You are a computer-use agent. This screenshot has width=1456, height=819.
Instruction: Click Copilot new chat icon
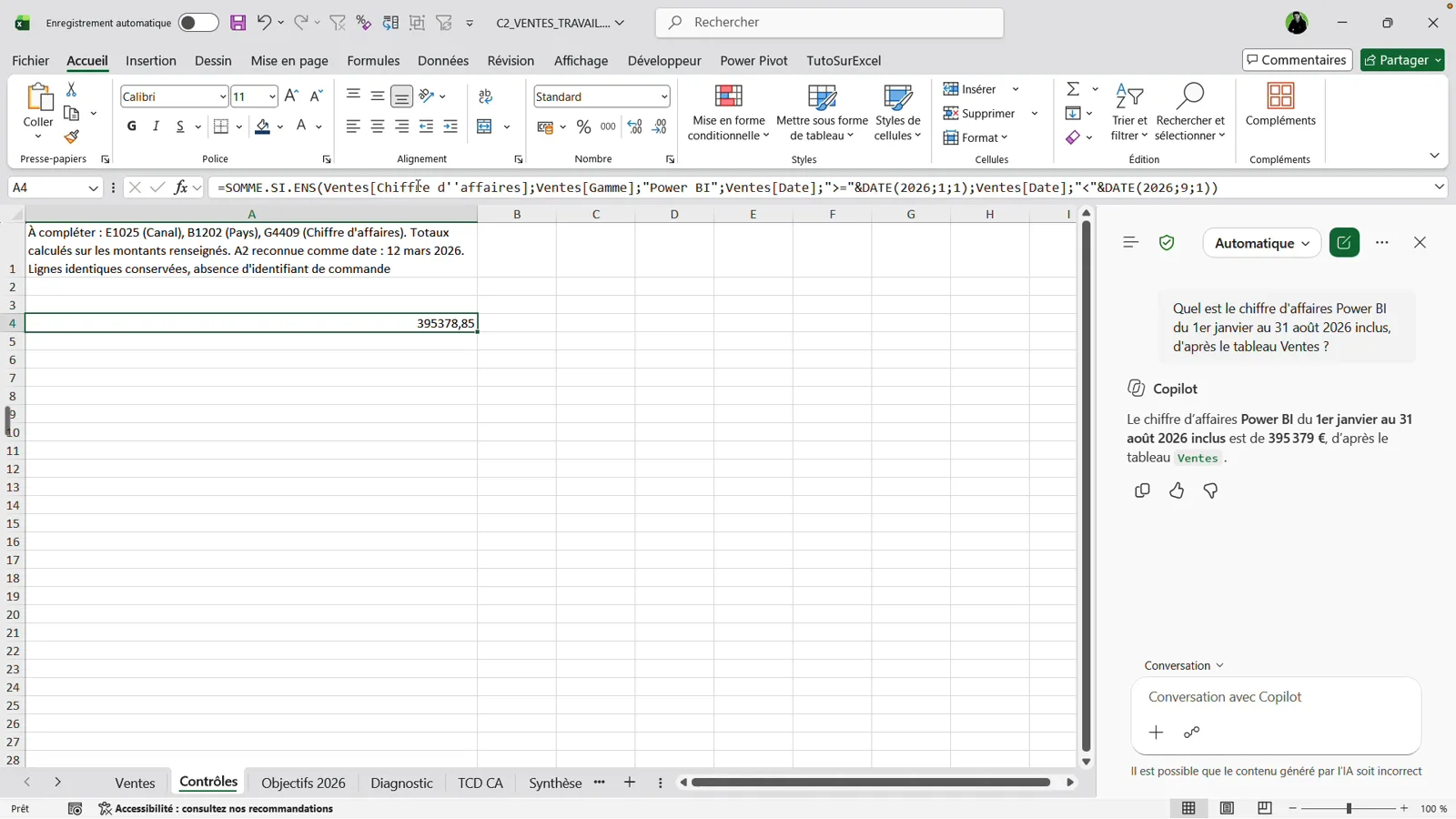tap(1344, 243)
